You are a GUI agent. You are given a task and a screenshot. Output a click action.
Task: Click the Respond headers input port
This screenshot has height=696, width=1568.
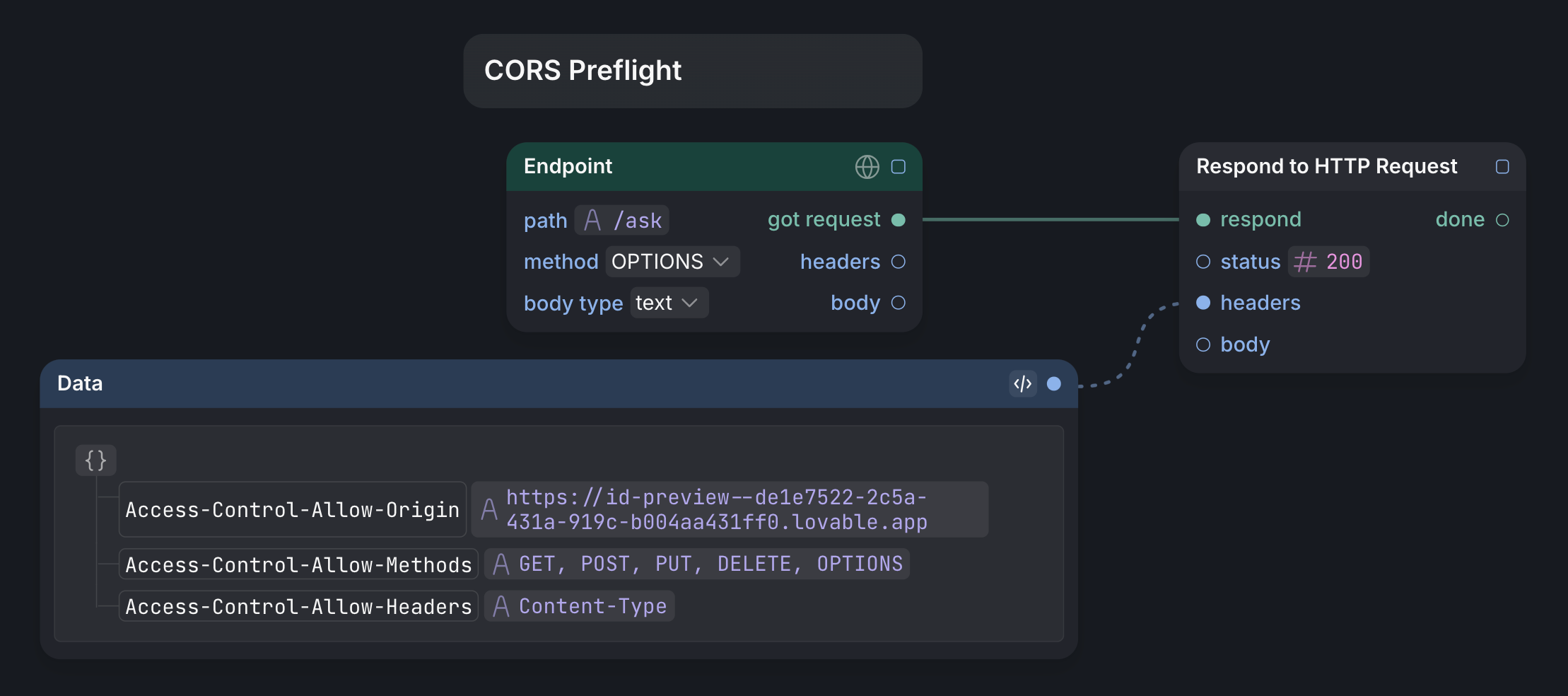(x=1203, y=303)
